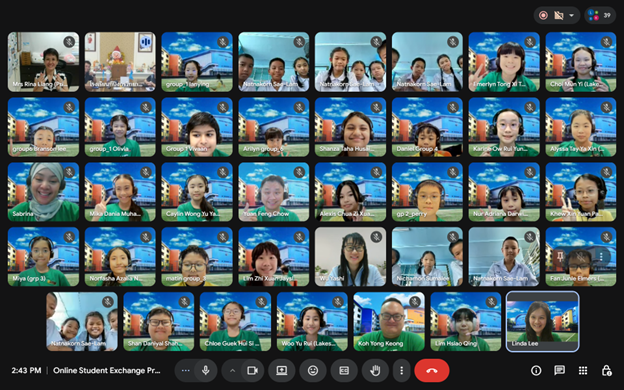Screen dimensions: 624x390
Task: Click muted mic icon on Mrs Rina Liang tile
Action: tap(69, 42)
